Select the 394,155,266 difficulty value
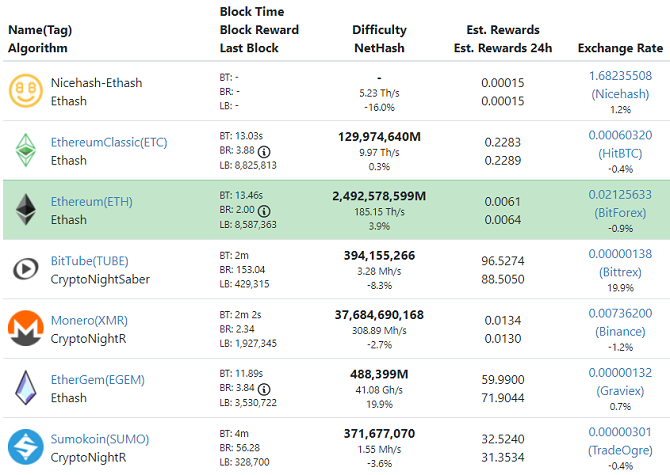The image size is (670, 475). click(x=379, y=255)
